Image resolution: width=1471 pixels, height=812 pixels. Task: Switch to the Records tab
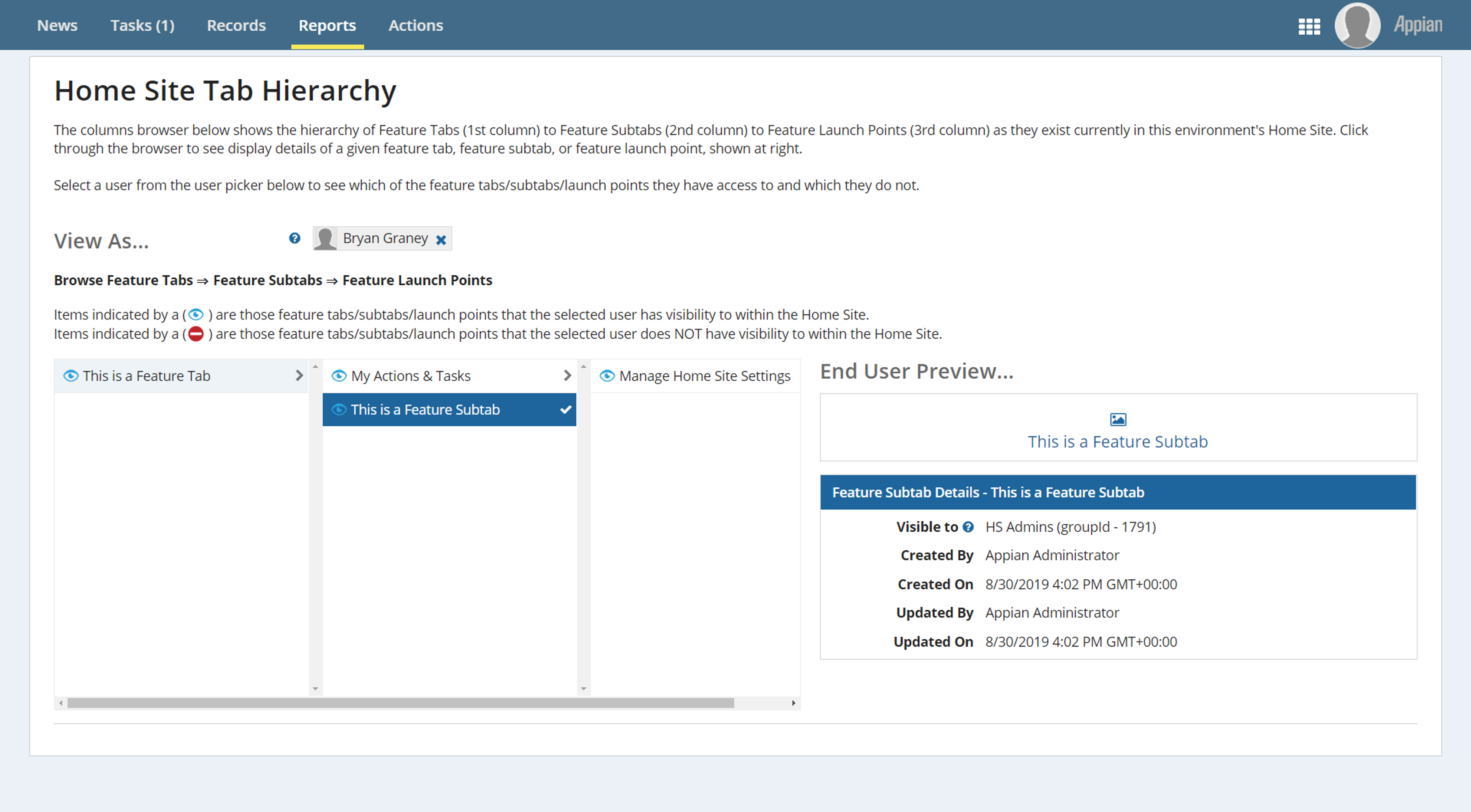(x=236, y=25)
